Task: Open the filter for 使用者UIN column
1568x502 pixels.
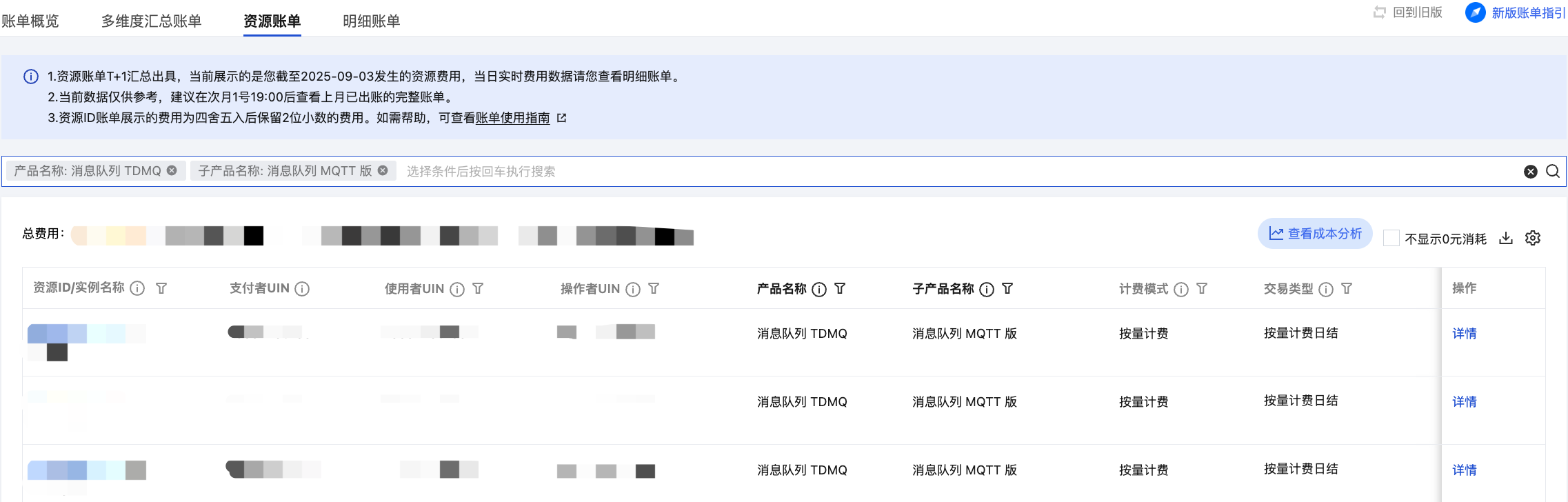Action: [478, 289]
